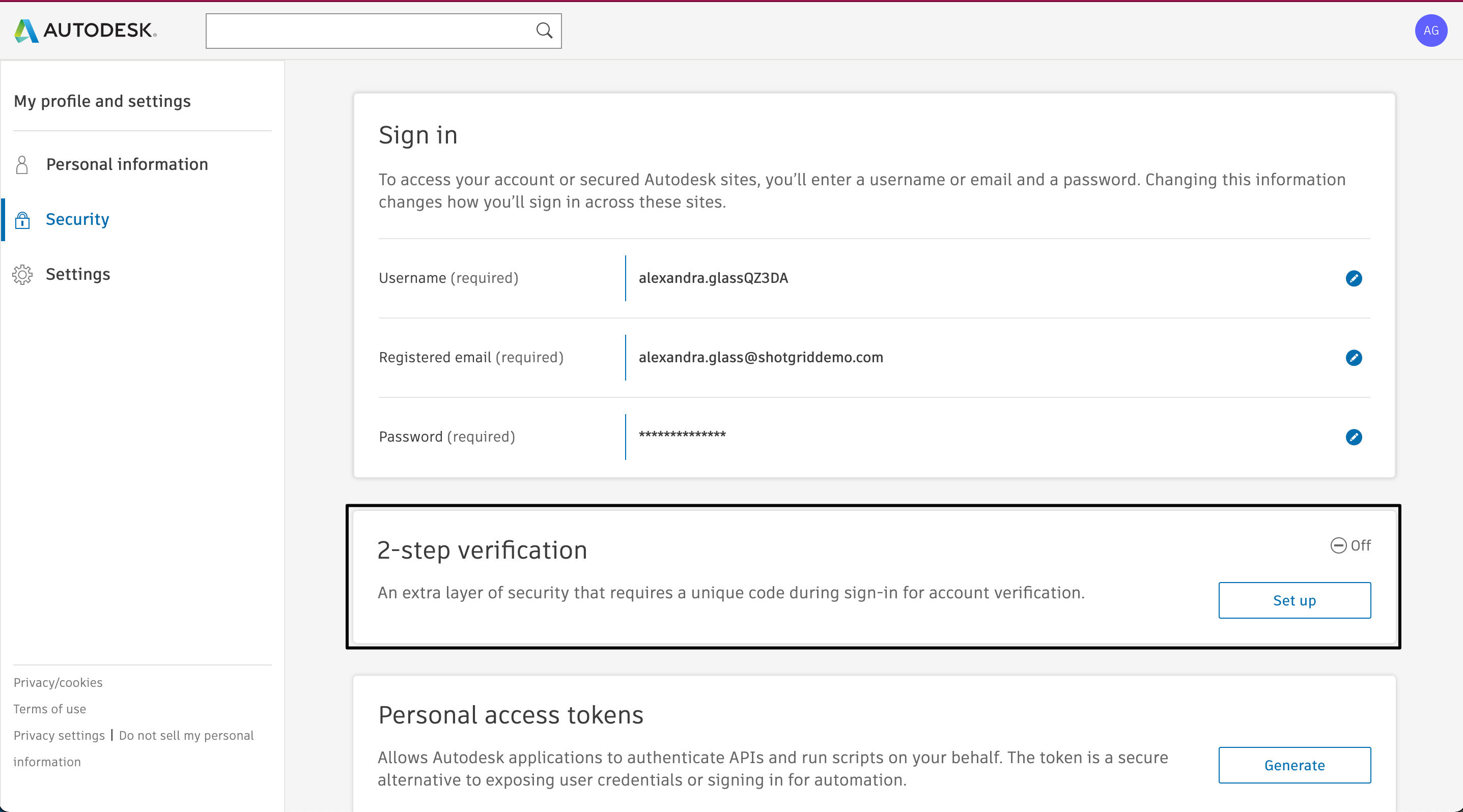Screen dimensions: 1463x812
Task: Expand My profile and settings section
Action: point(102,101)
